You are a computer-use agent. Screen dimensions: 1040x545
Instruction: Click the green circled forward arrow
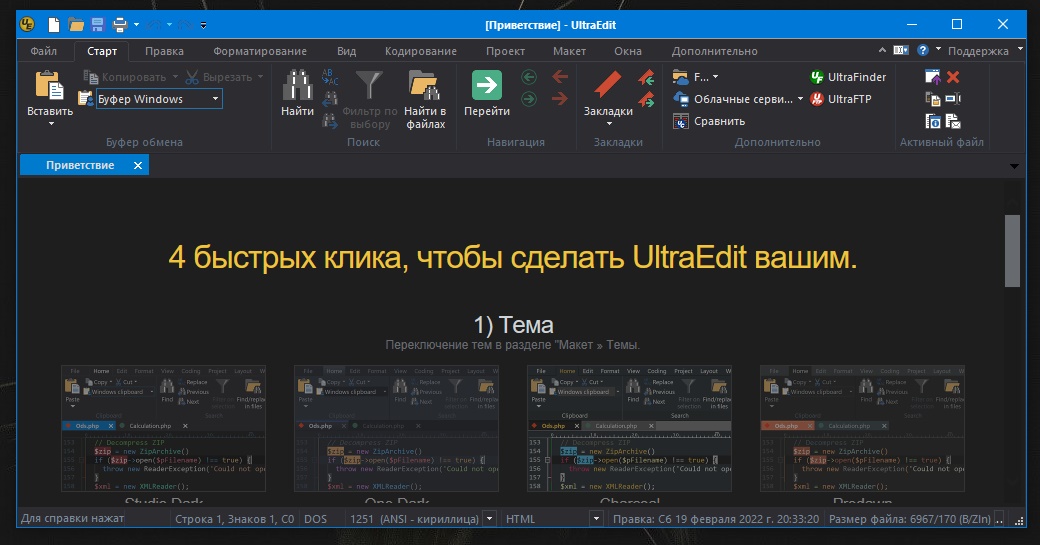click(x=529, y=99)
